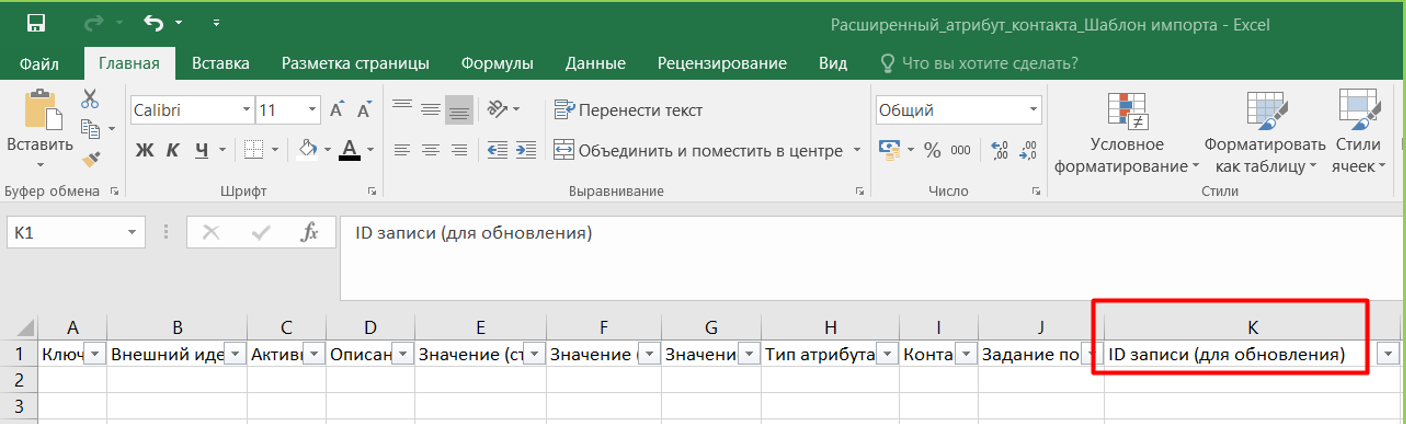Apply thousands separator (000) format

(961, 151)
